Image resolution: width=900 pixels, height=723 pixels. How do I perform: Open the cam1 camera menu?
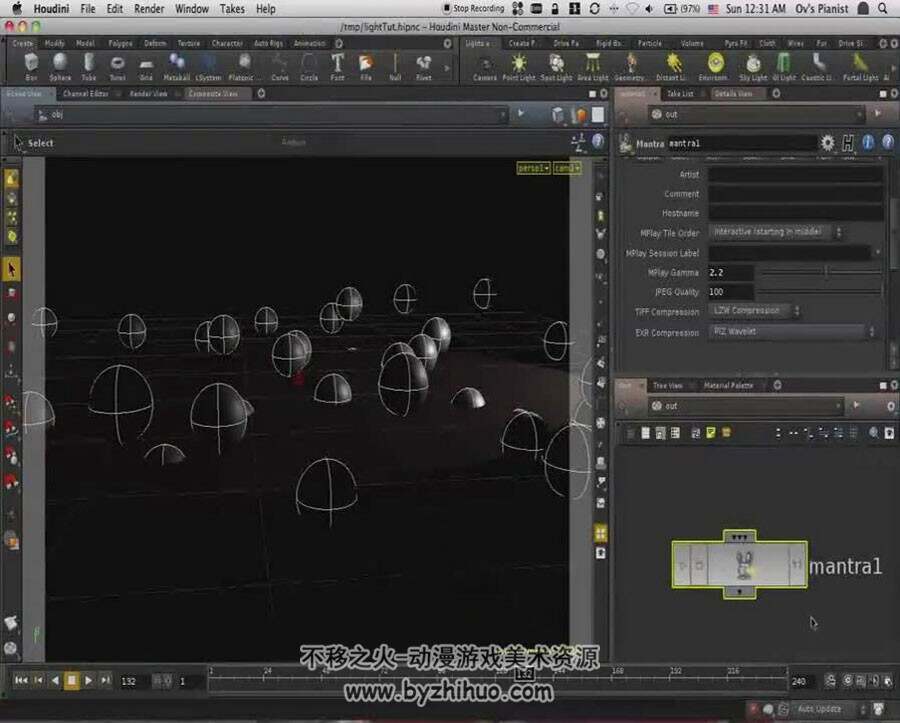pyautogui.click(x=567, y=168)
